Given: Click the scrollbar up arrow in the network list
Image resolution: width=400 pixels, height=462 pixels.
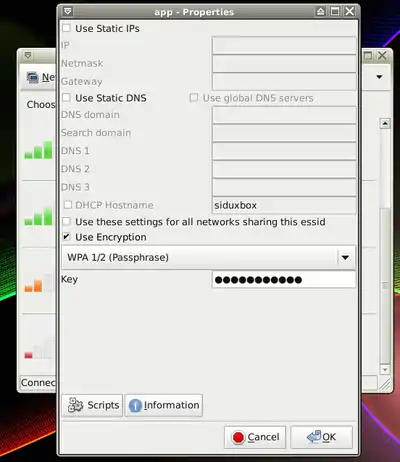Looking at the screenshot, I should tap(385, 124).
